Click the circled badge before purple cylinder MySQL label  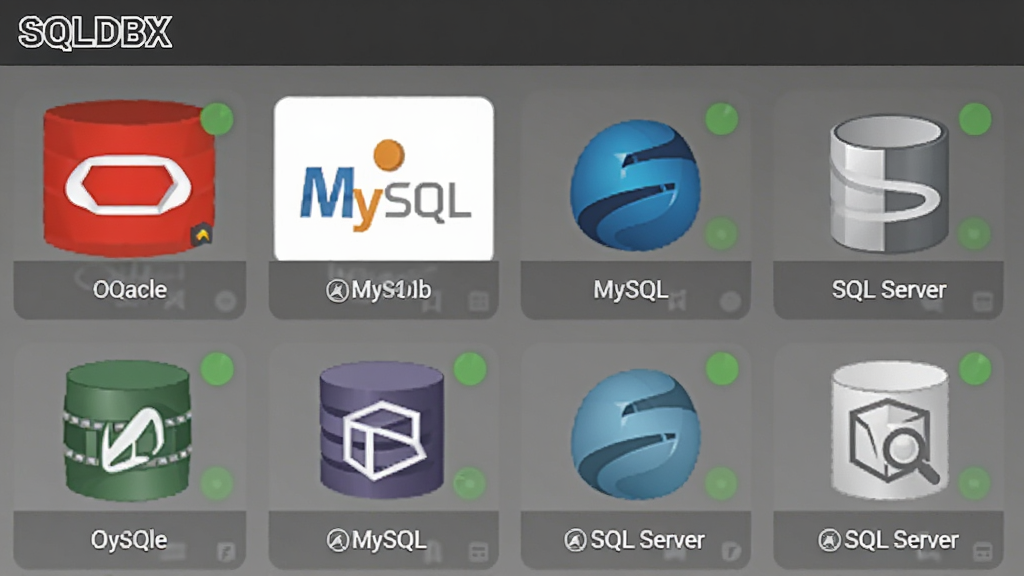pyautogui.click(x=337, y=540)
